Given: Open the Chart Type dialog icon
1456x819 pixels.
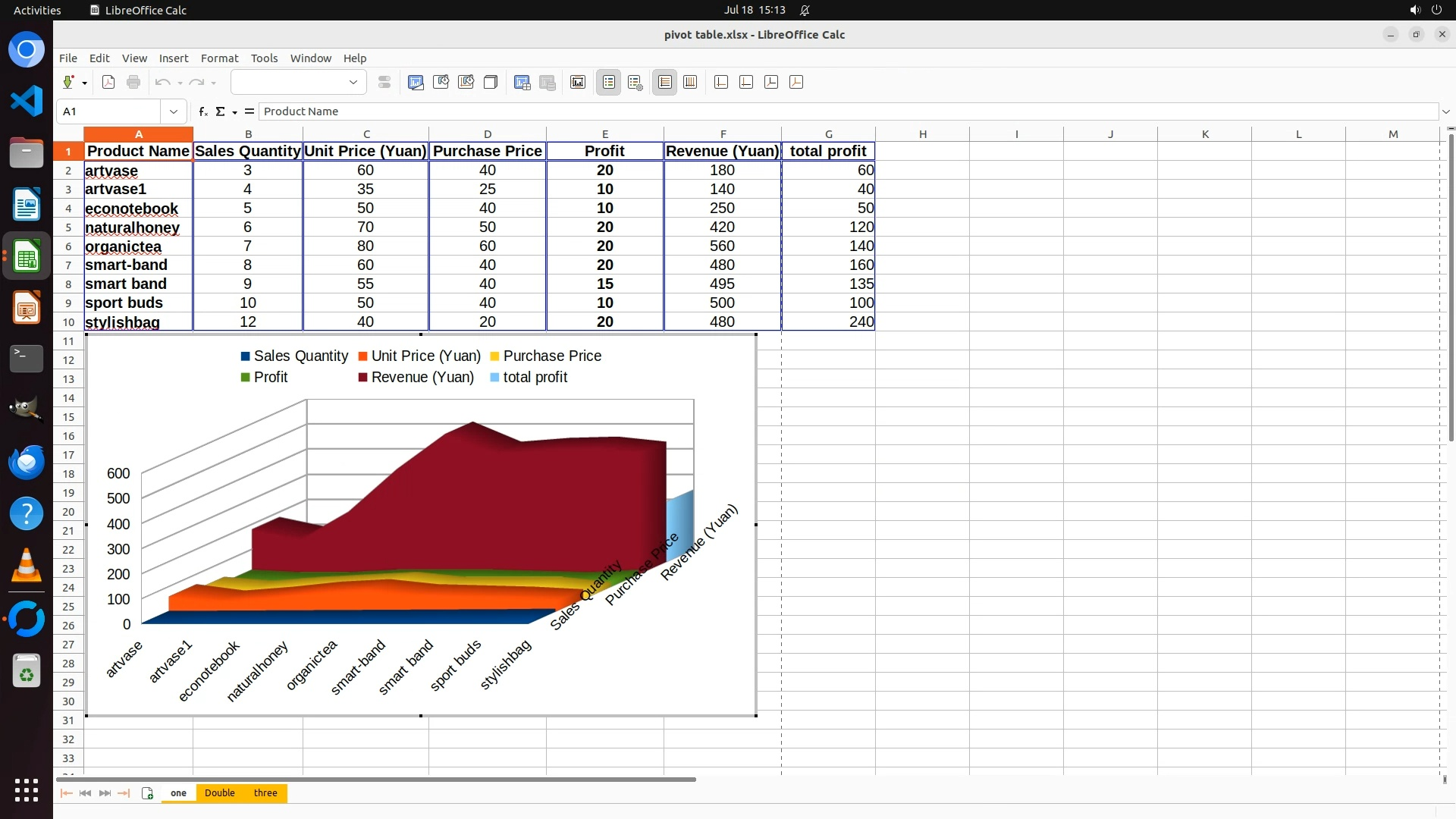Looking at the screenshot, I should 416,82.
